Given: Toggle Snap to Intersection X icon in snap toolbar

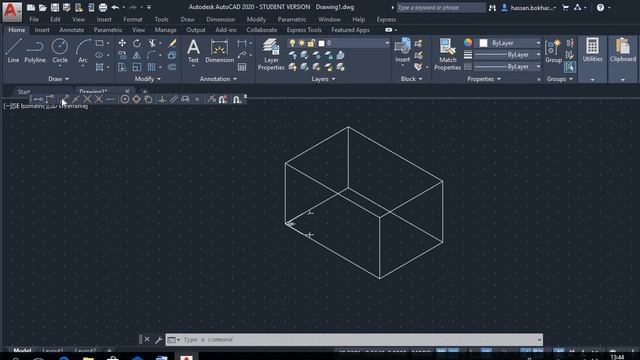Looking at the screenshot, I should point(87,99).
